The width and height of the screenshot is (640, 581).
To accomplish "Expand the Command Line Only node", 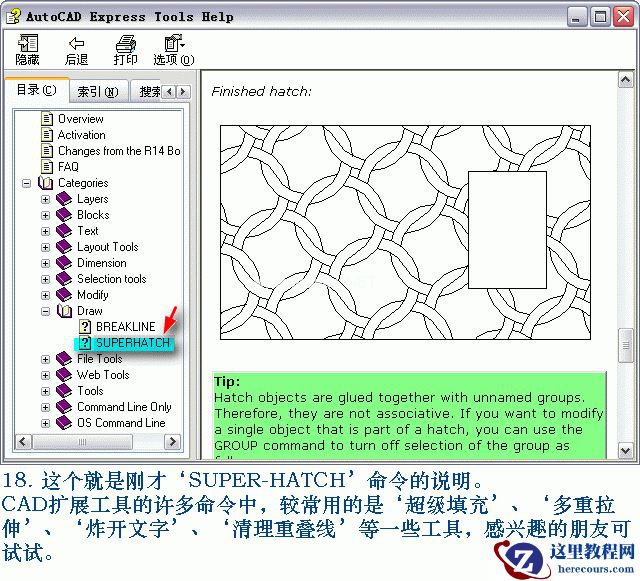I will [x=46, y=407].
